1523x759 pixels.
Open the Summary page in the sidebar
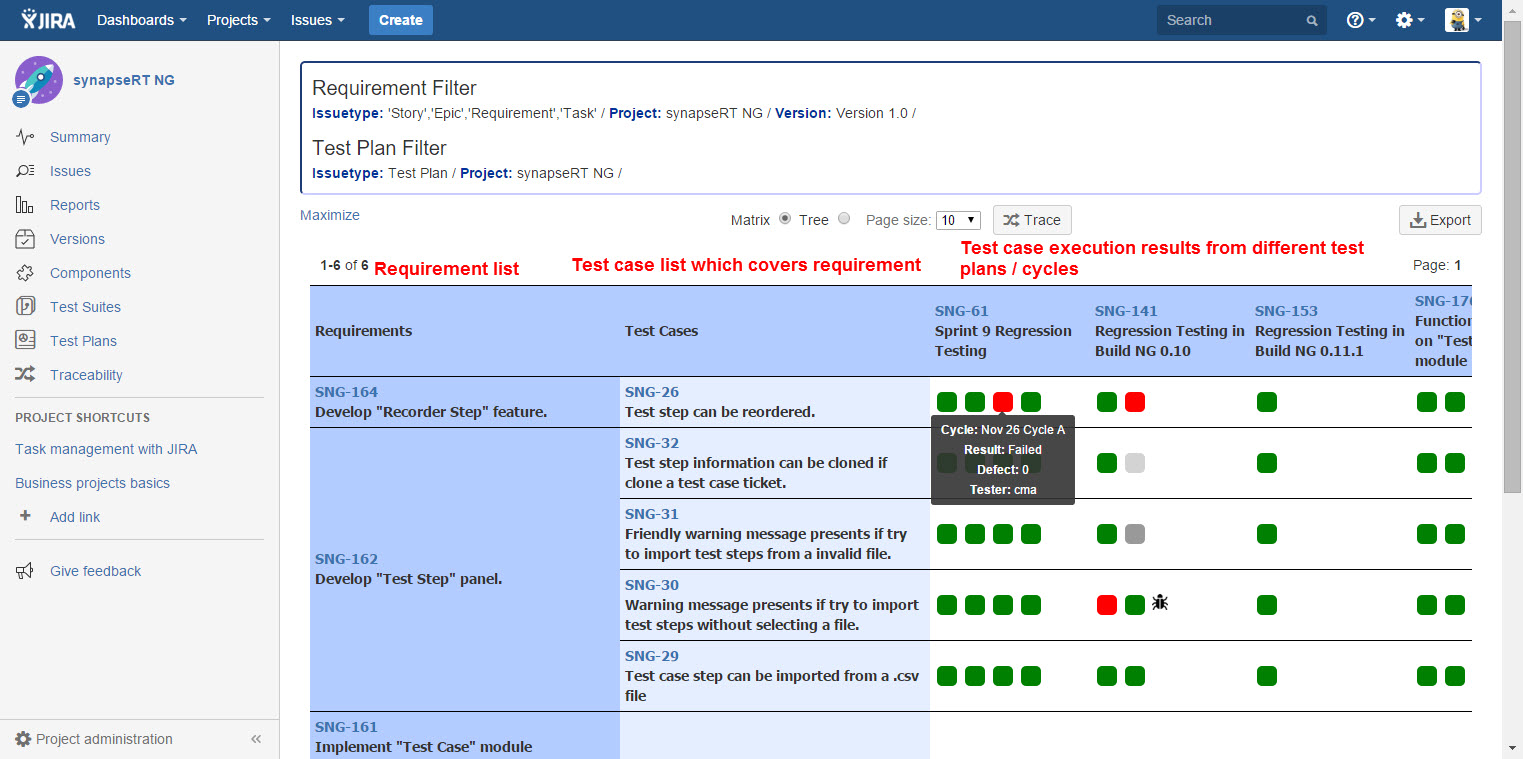pos(80,137)
